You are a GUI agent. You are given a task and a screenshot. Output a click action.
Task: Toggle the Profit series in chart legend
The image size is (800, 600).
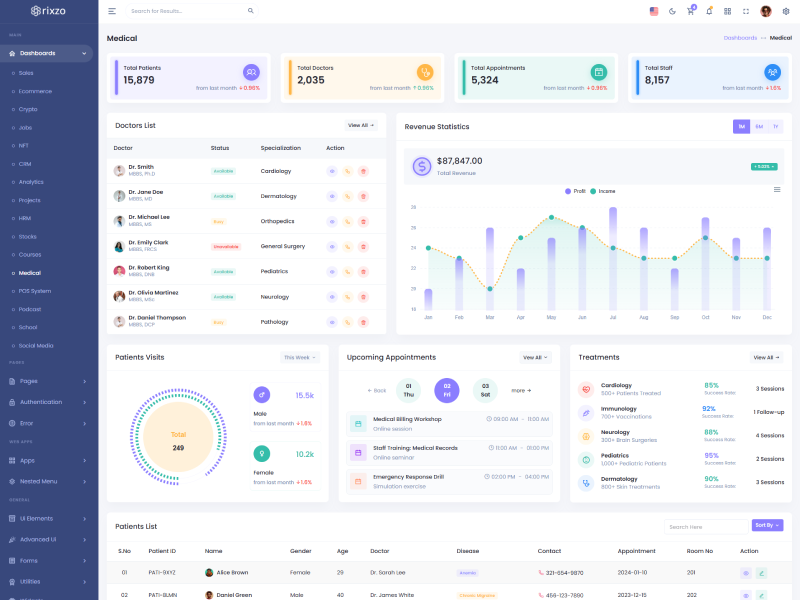575,190
